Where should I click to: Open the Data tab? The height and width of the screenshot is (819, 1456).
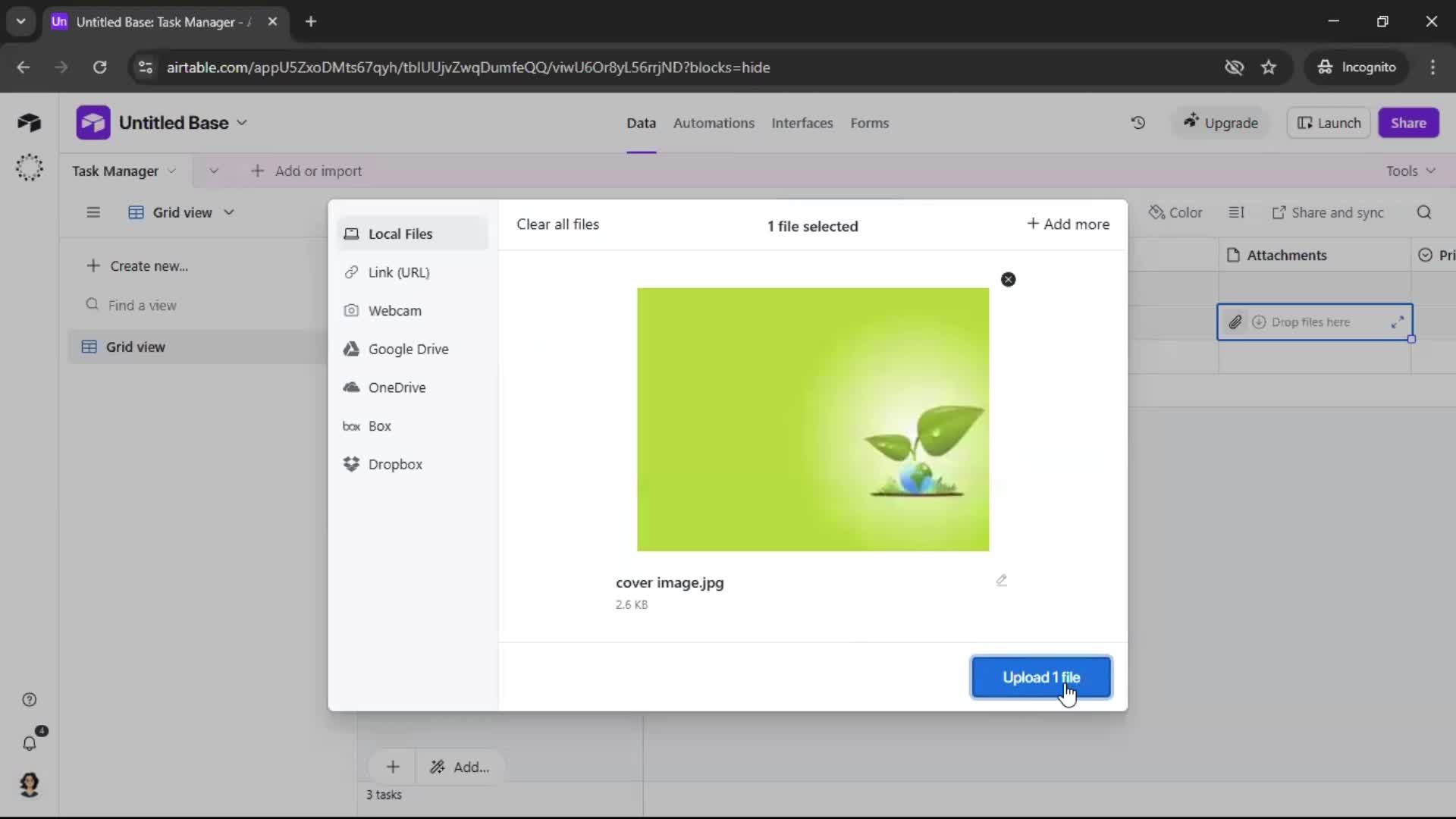[641, 123]
